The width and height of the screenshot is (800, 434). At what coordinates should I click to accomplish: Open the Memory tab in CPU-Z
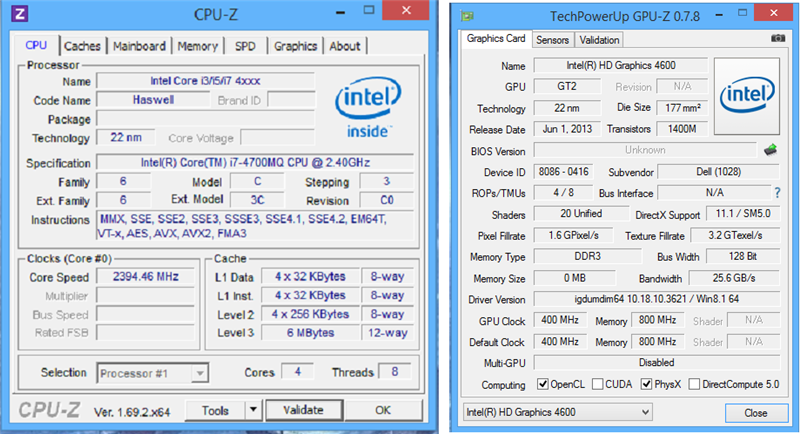tap(197, 46)
